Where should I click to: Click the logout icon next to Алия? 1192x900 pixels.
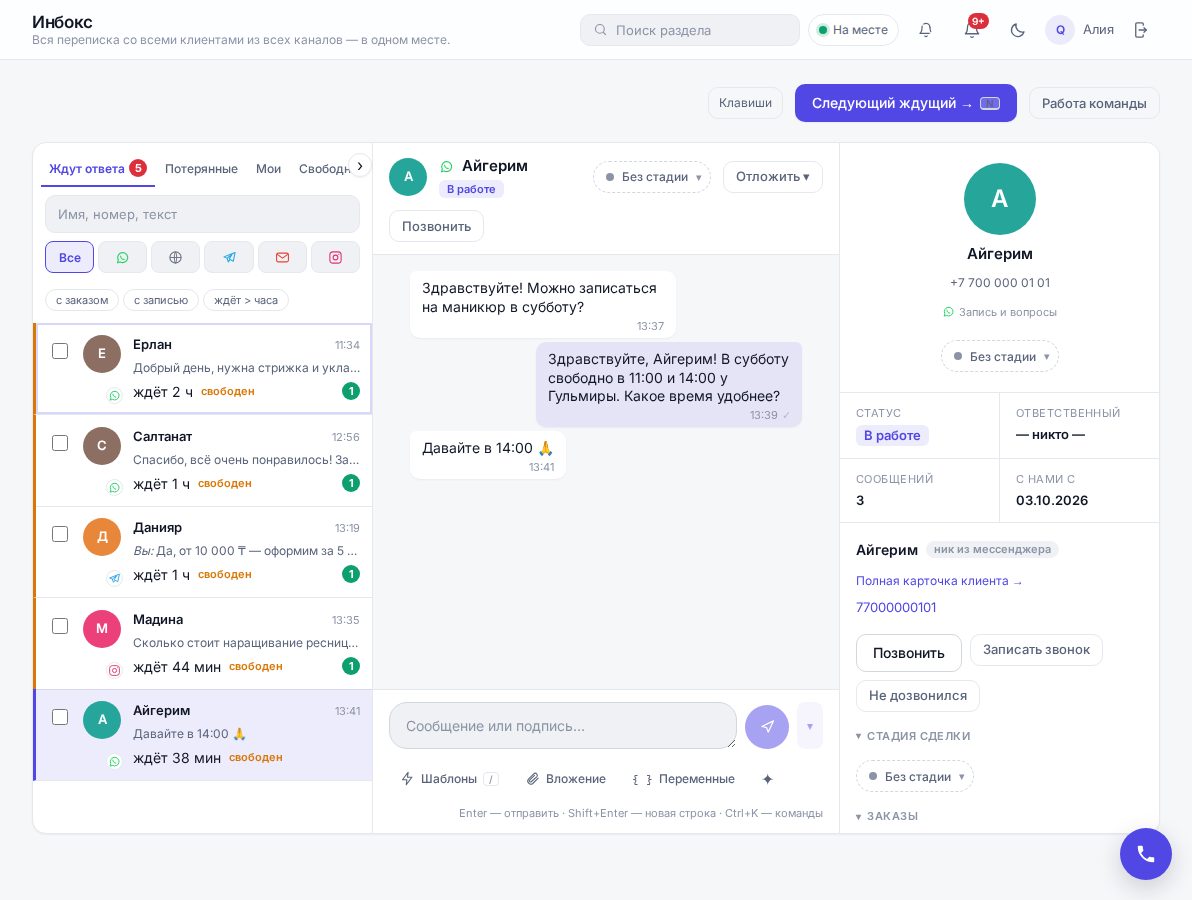1140,30
